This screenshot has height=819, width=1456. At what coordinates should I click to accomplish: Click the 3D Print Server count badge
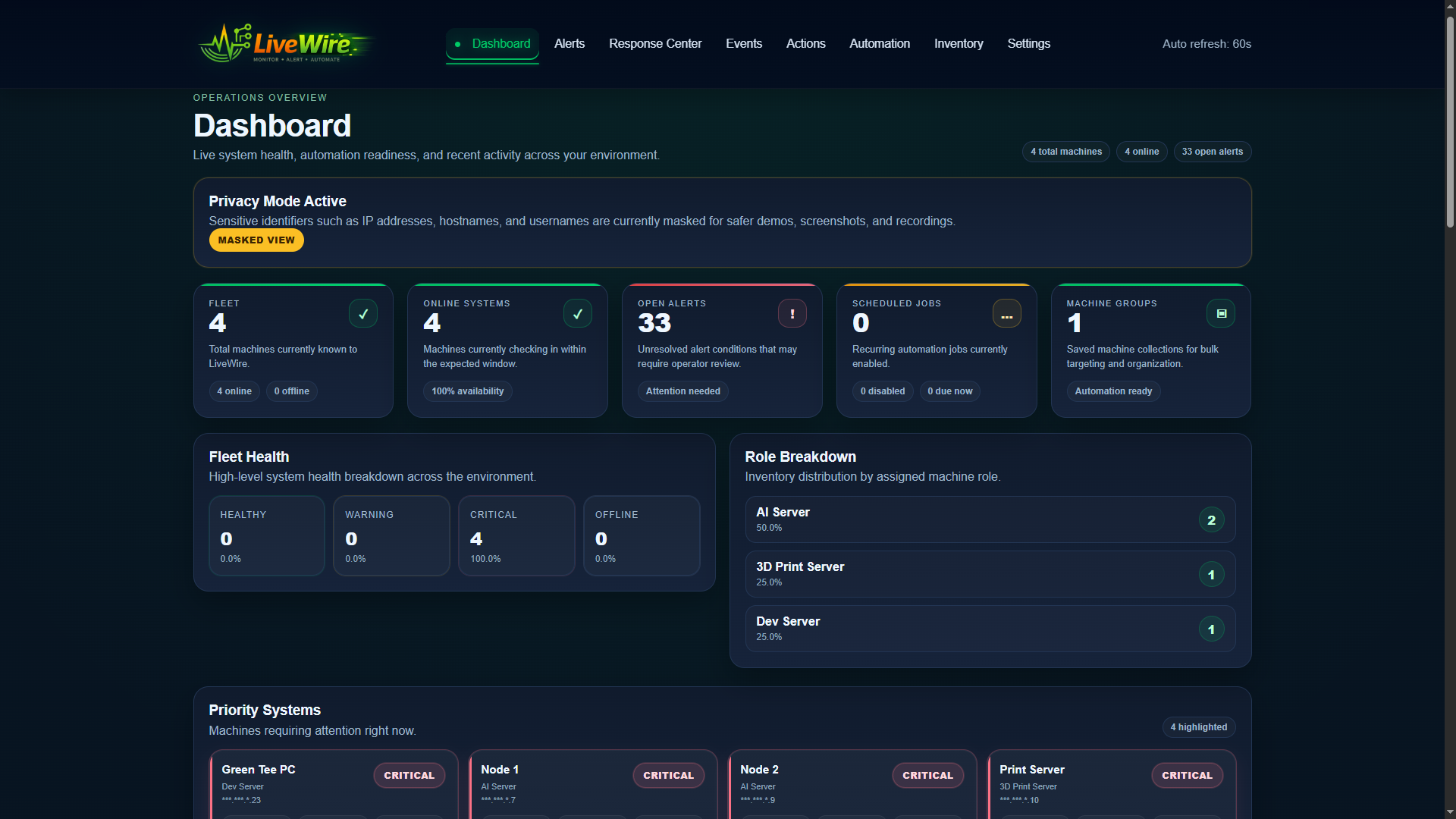1211,575
